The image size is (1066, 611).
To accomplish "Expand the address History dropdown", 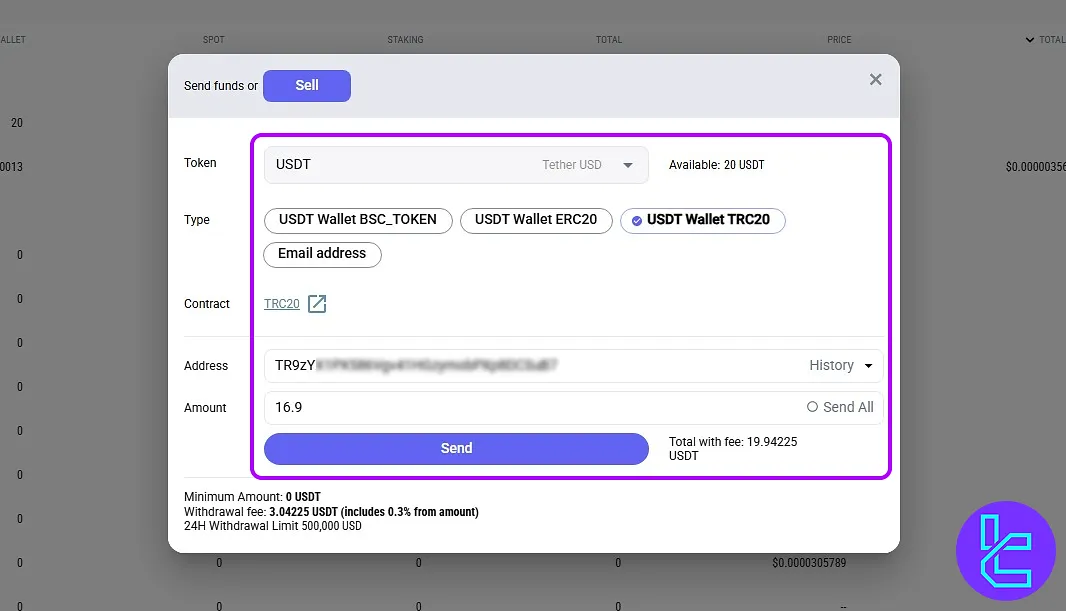I will [x=841, y=366].
